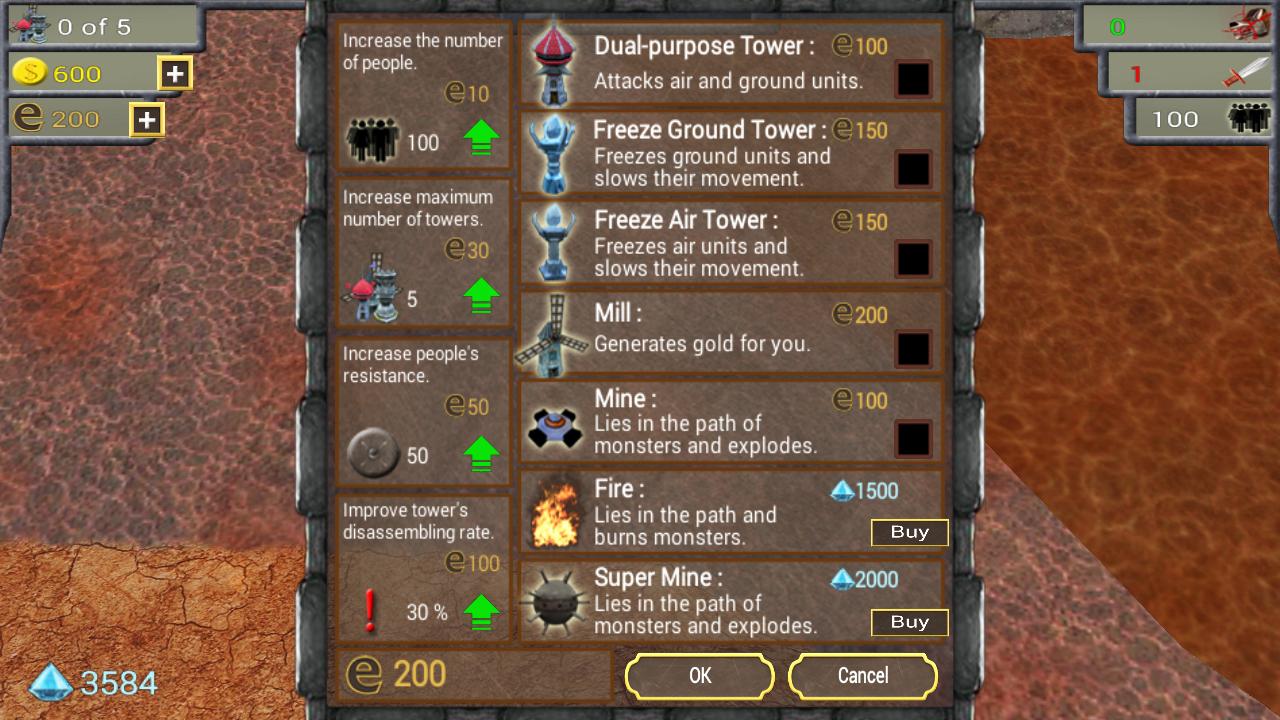Click the plus icon beside energy 200
The width and height of the screenshot is (1280, 720).
pos(147,120)
